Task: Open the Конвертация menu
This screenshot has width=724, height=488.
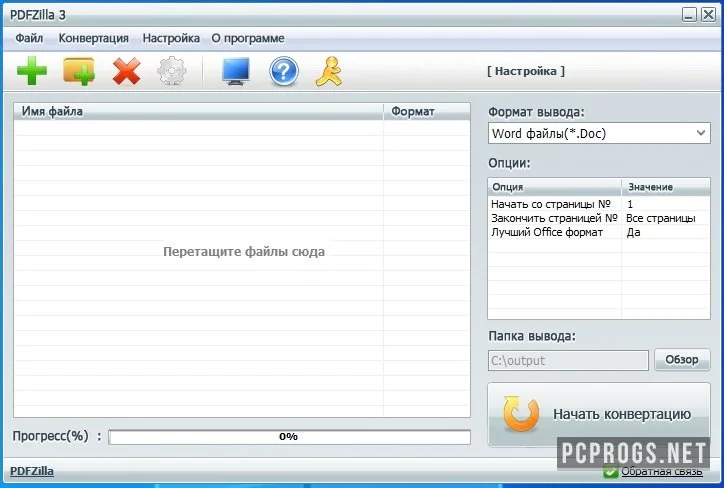Action: coord(94,38)
